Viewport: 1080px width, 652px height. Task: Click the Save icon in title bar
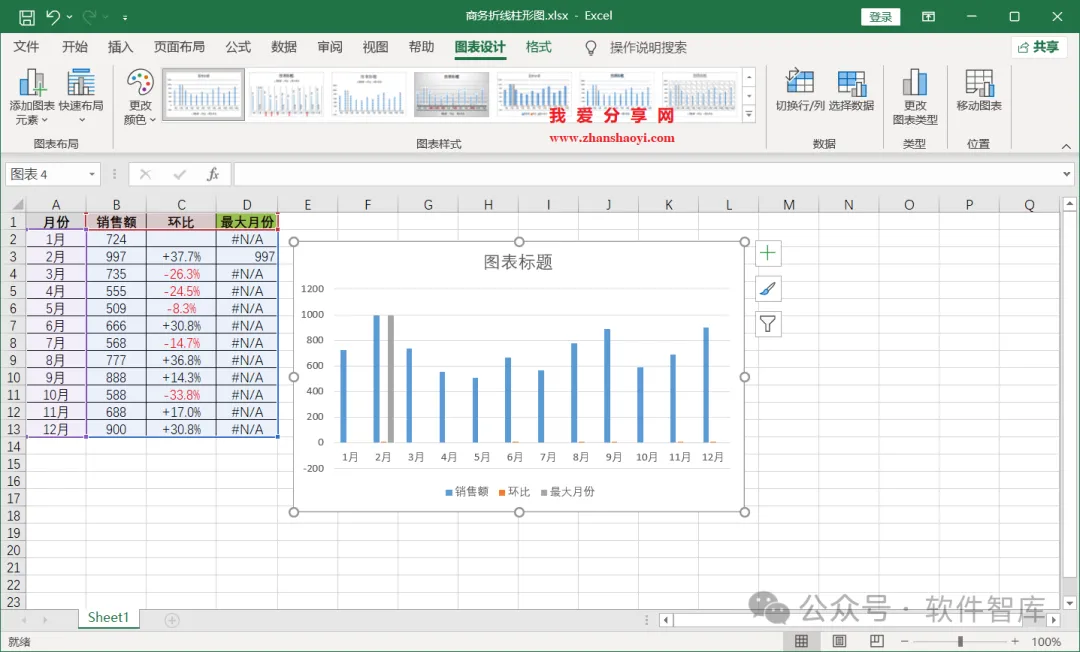(x=26, y=17)
